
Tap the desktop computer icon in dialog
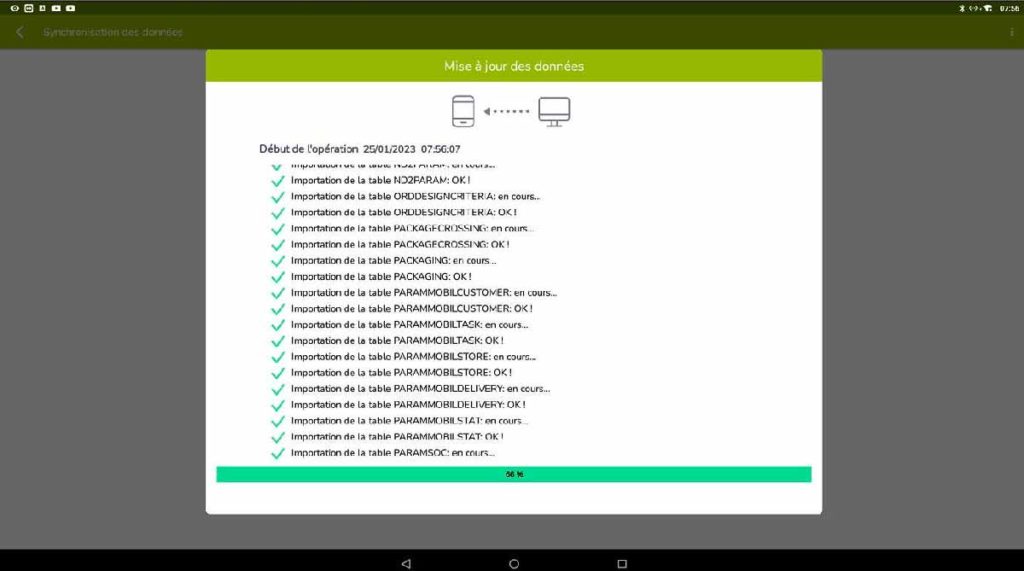point(554,112)
